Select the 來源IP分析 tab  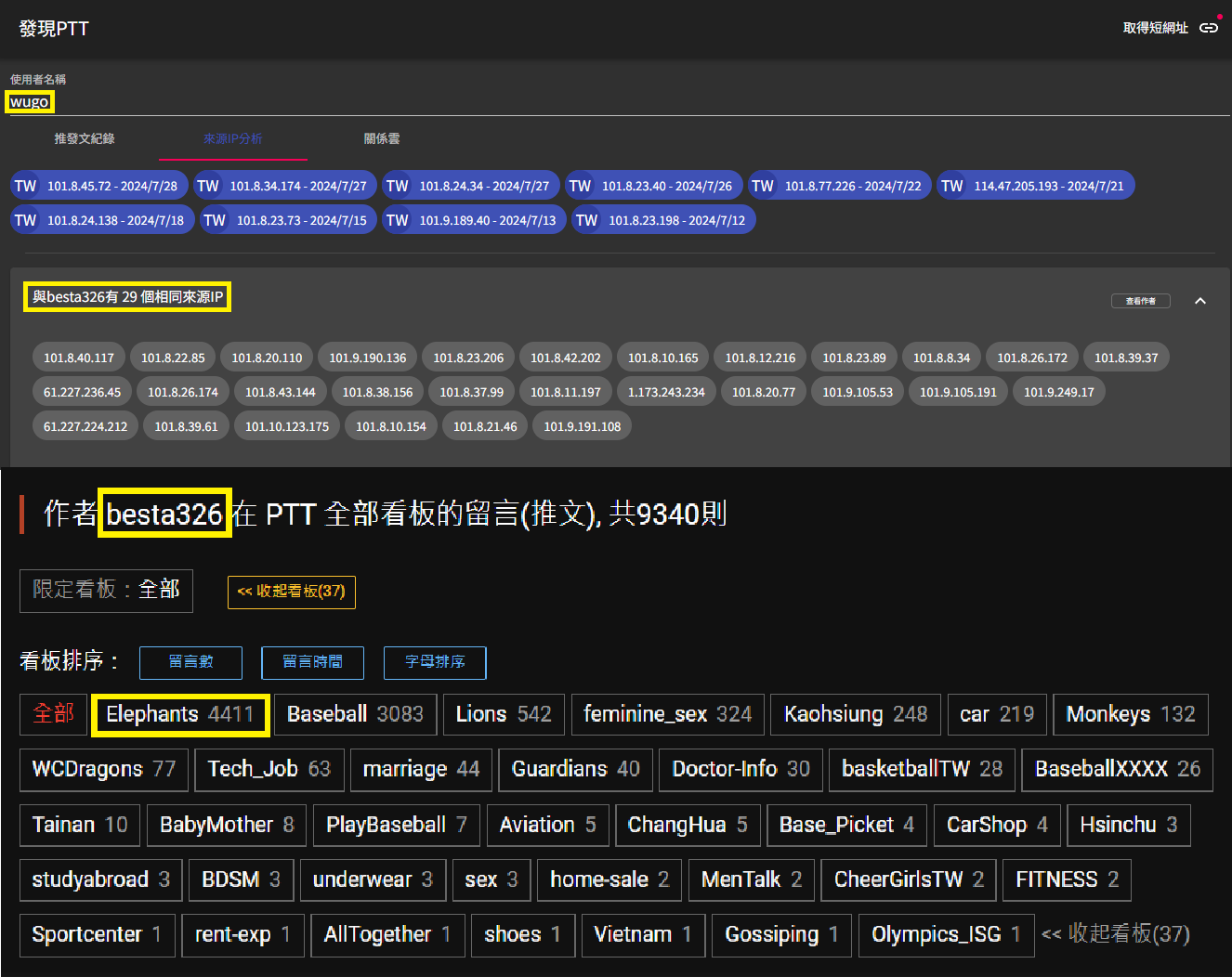point(232,138)
